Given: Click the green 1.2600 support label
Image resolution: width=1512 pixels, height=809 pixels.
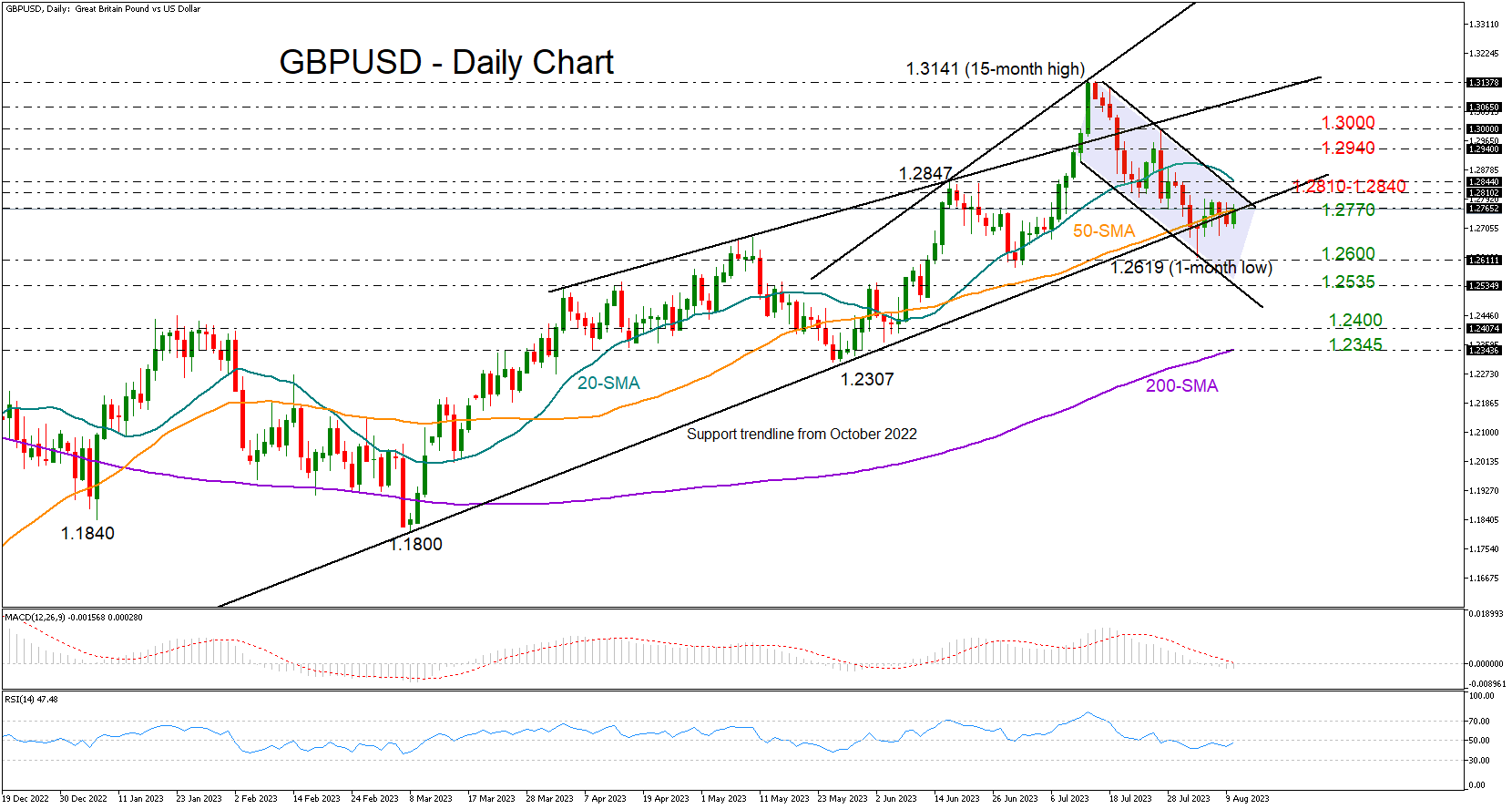Looking at the screenshot, I should pyautogui.click(x=1348, y=254).
